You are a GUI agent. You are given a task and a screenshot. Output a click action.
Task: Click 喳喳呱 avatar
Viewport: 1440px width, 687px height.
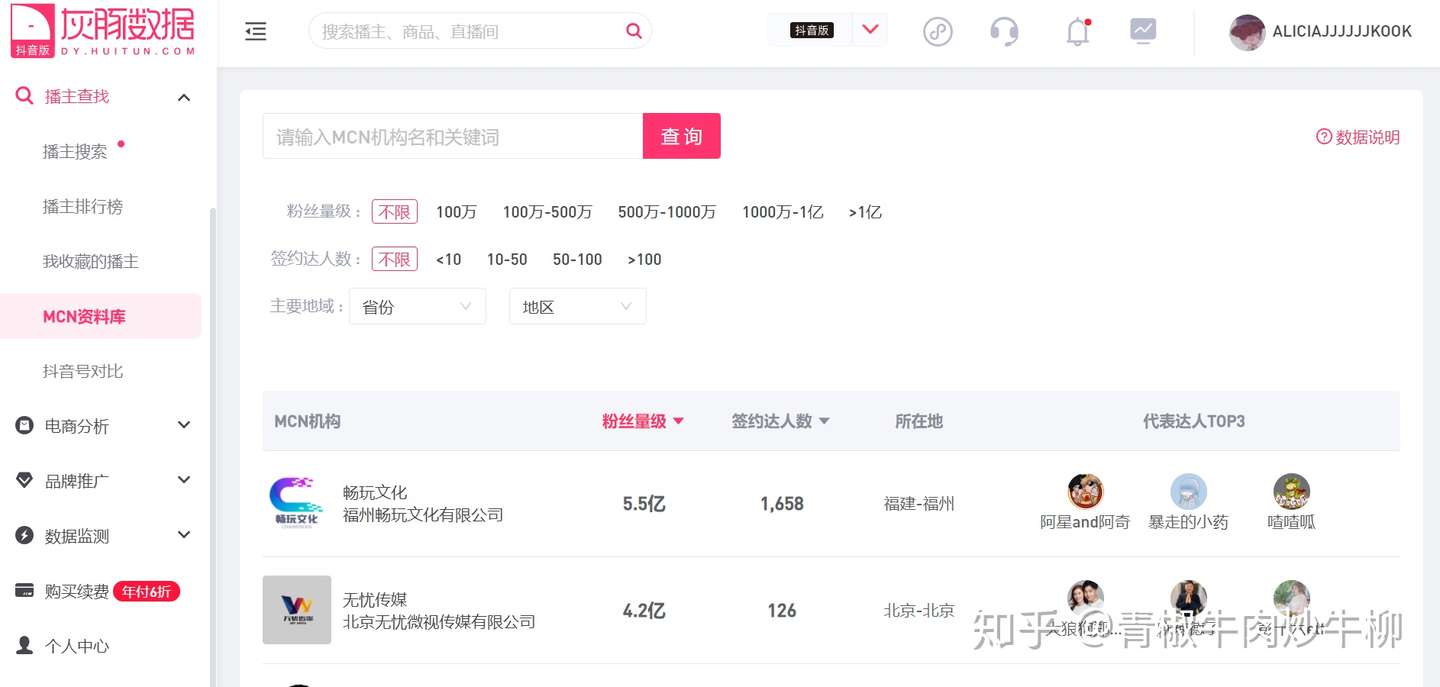[x=1292, y=492]
